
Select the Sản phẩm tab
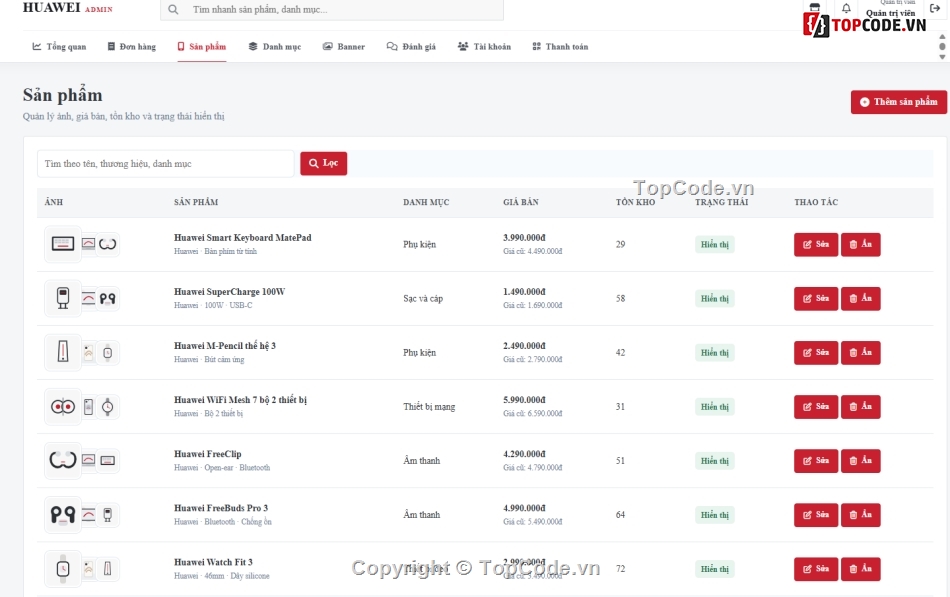click(202, 47)
